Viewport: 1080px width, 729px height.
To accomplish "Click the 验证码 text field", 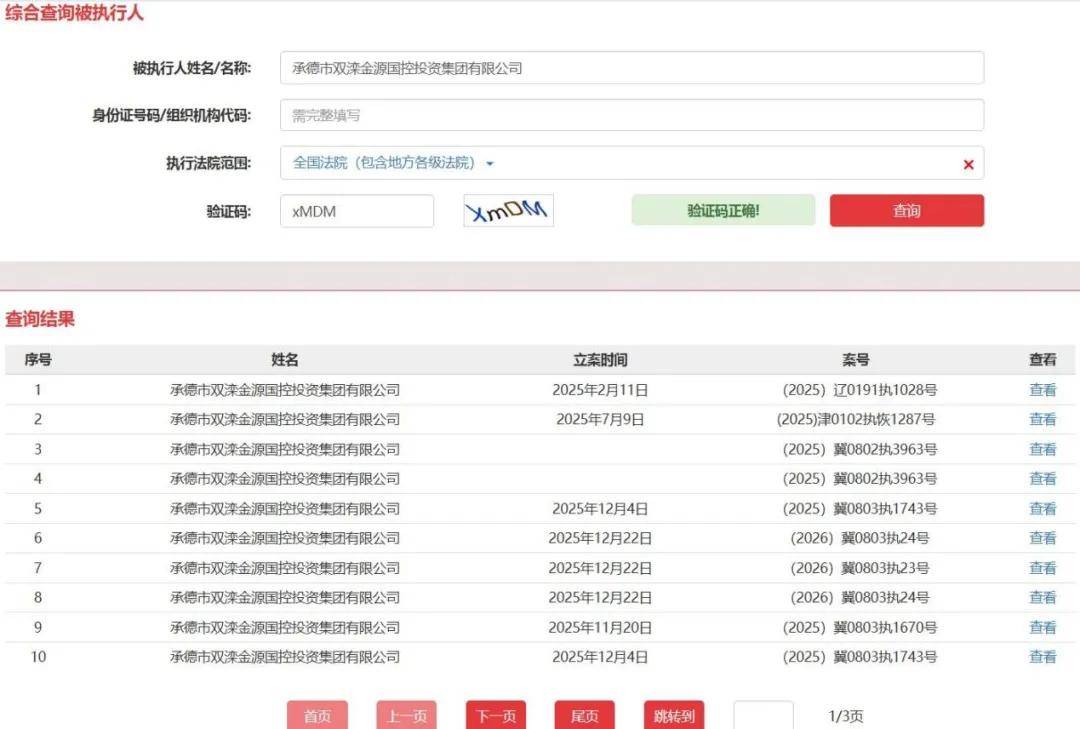I will click(x=357, y=211).
